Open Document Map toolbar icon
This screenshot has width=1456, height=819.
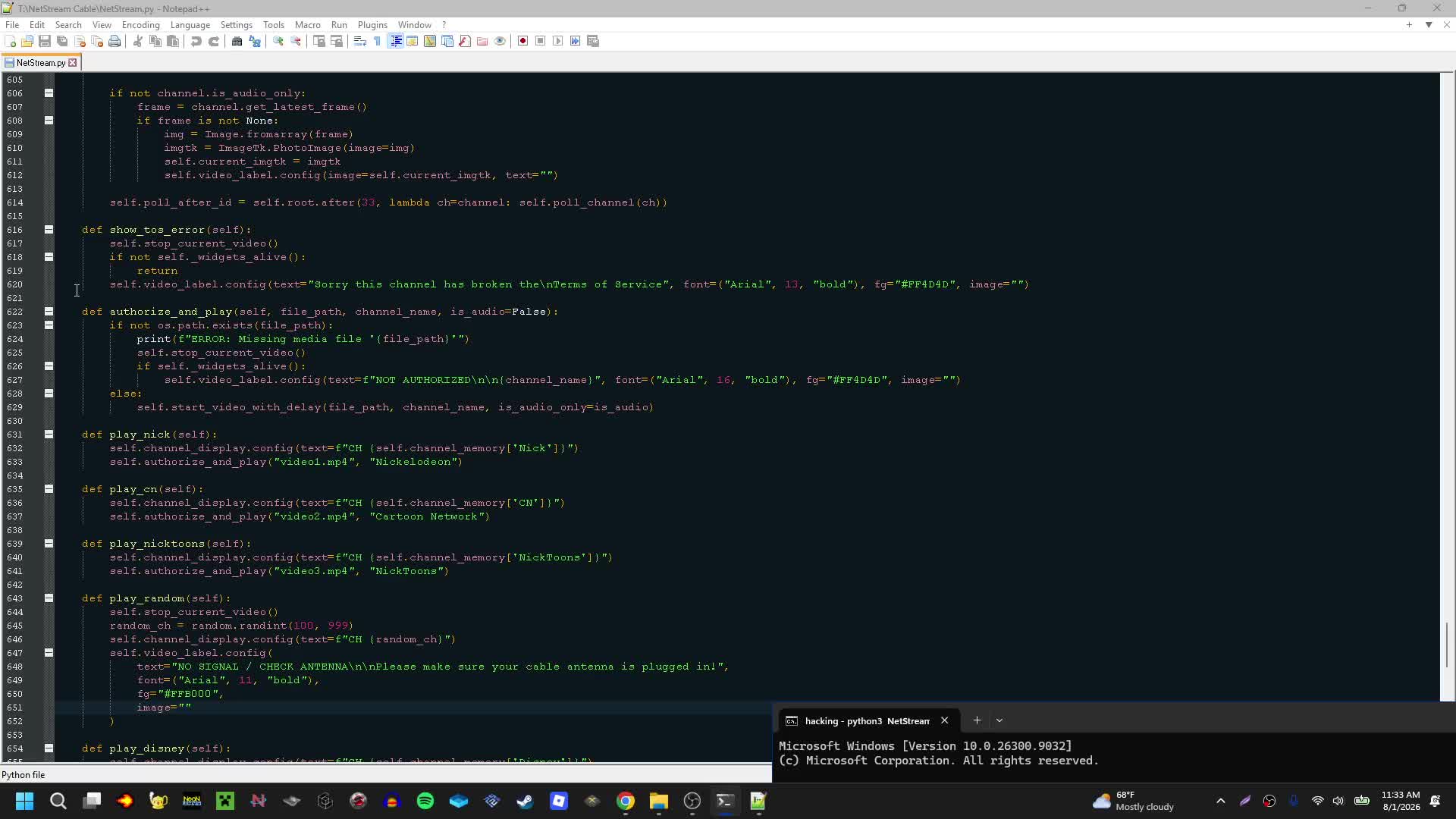pos(430,41)
